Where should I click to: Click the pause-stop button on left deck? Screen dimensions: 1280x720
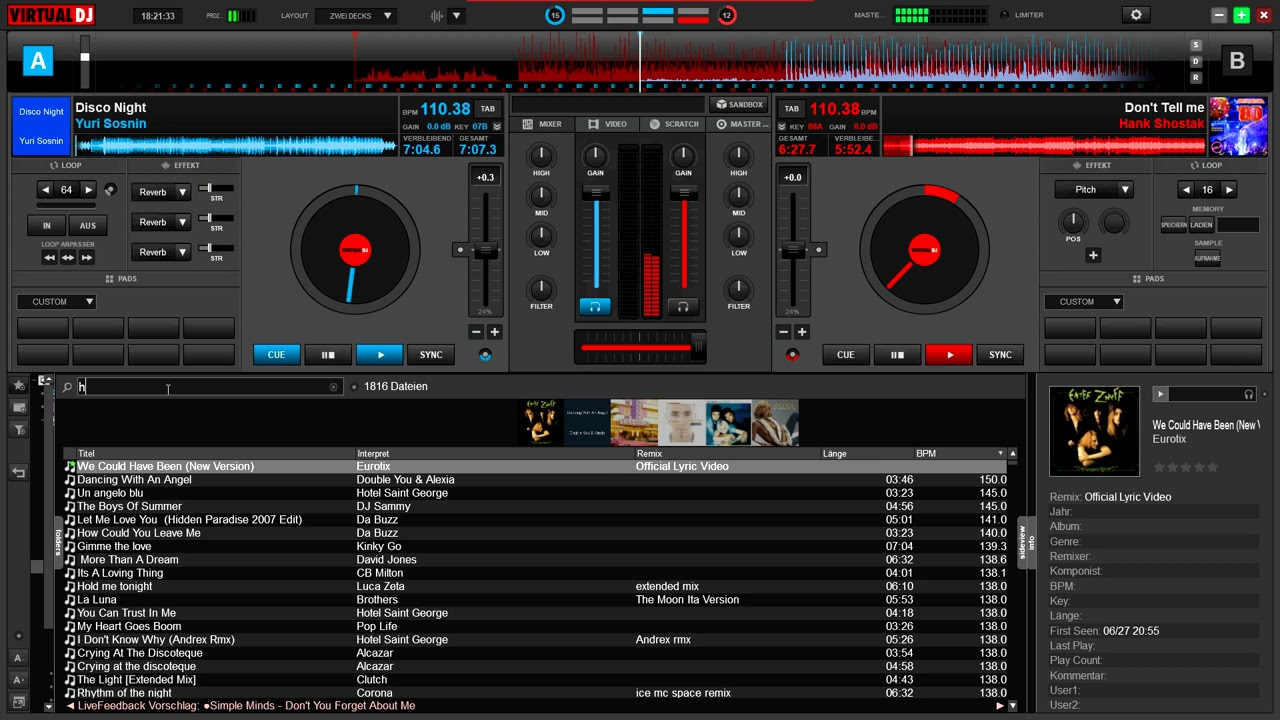click(328, 355)
